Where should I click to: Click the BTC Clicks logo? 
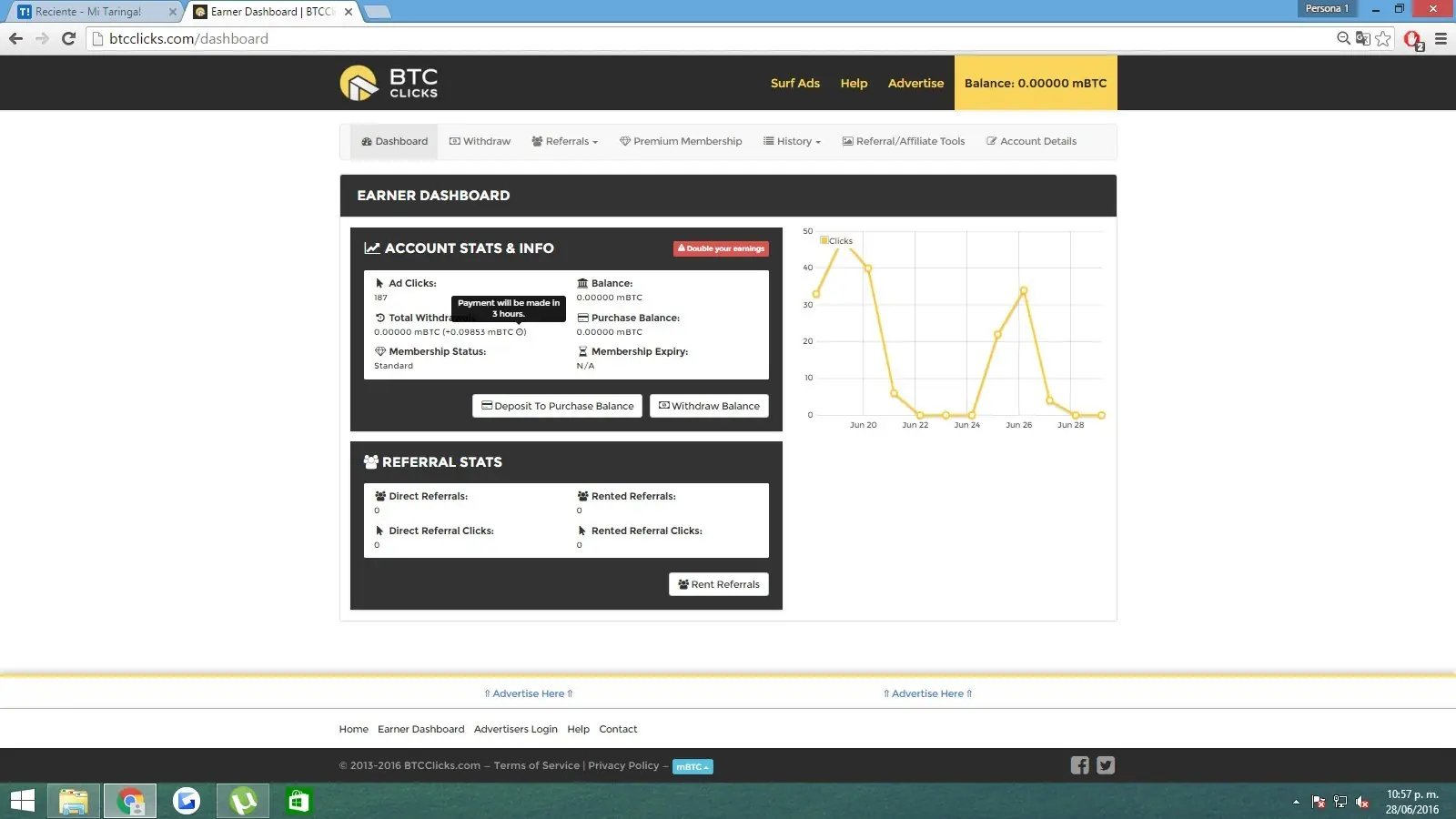389,83
